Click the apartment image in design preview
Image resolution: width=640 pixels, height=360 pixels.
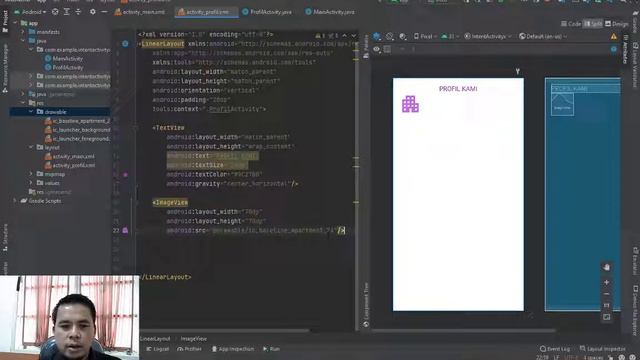(410, 104)
